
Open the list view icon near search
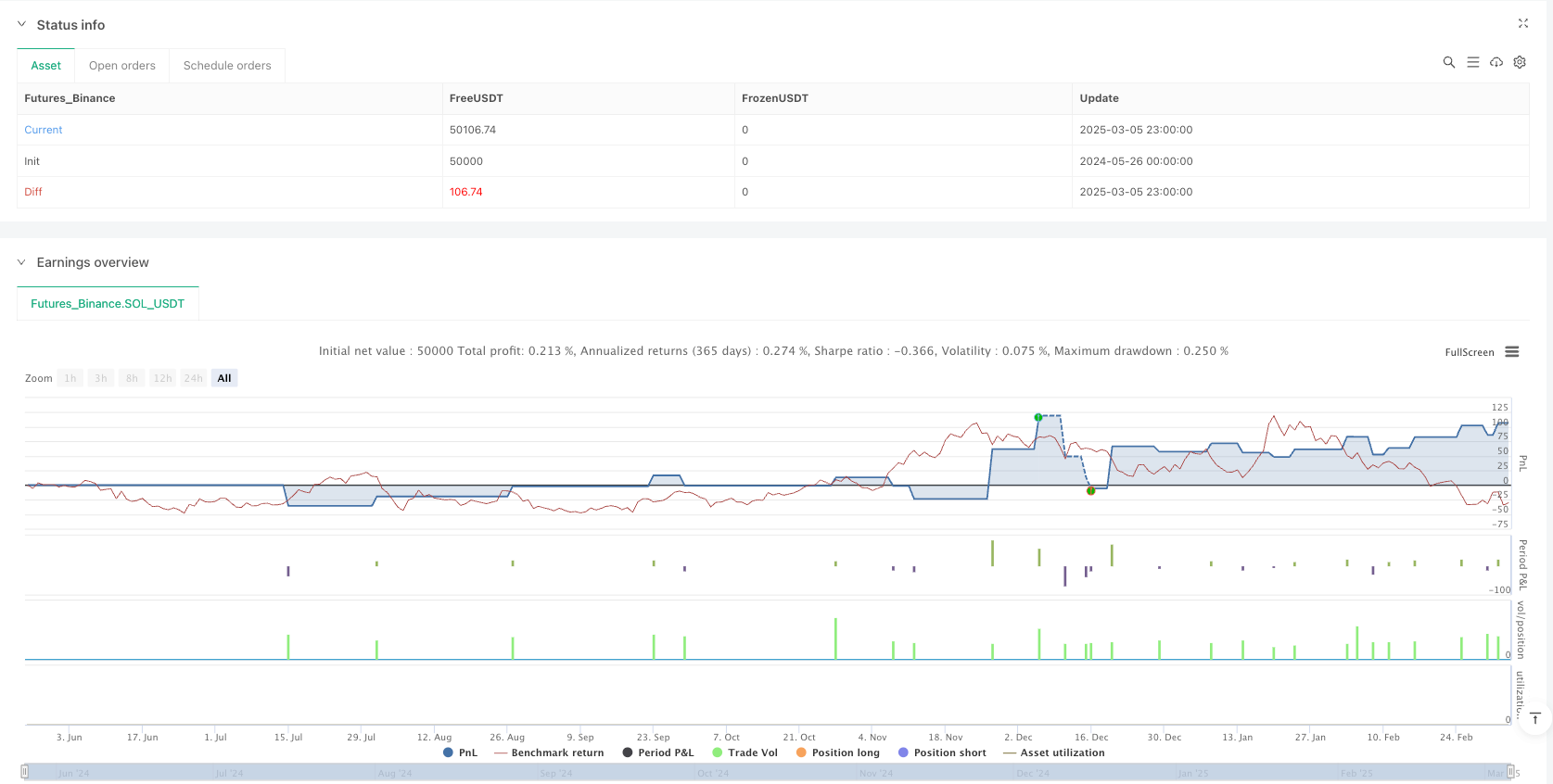pyautogui.click(x=1472, y=62)
